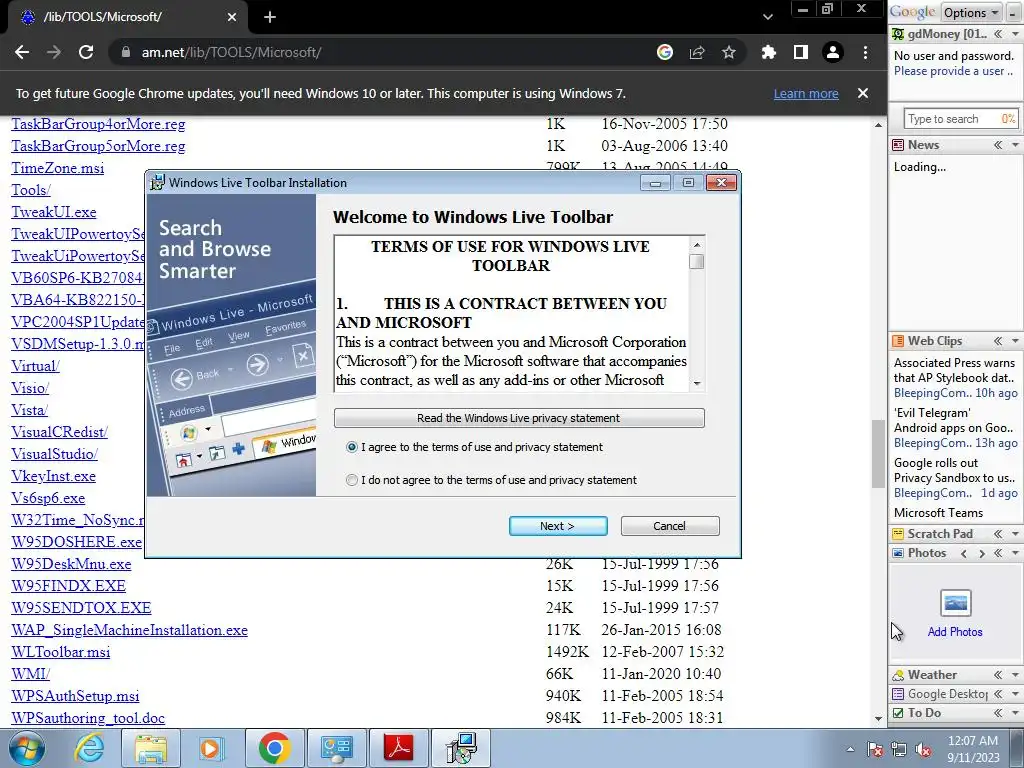The image size is (1024, 768).
Task: Open the Windows Live privacy statement
Action: tap(519, 418)
